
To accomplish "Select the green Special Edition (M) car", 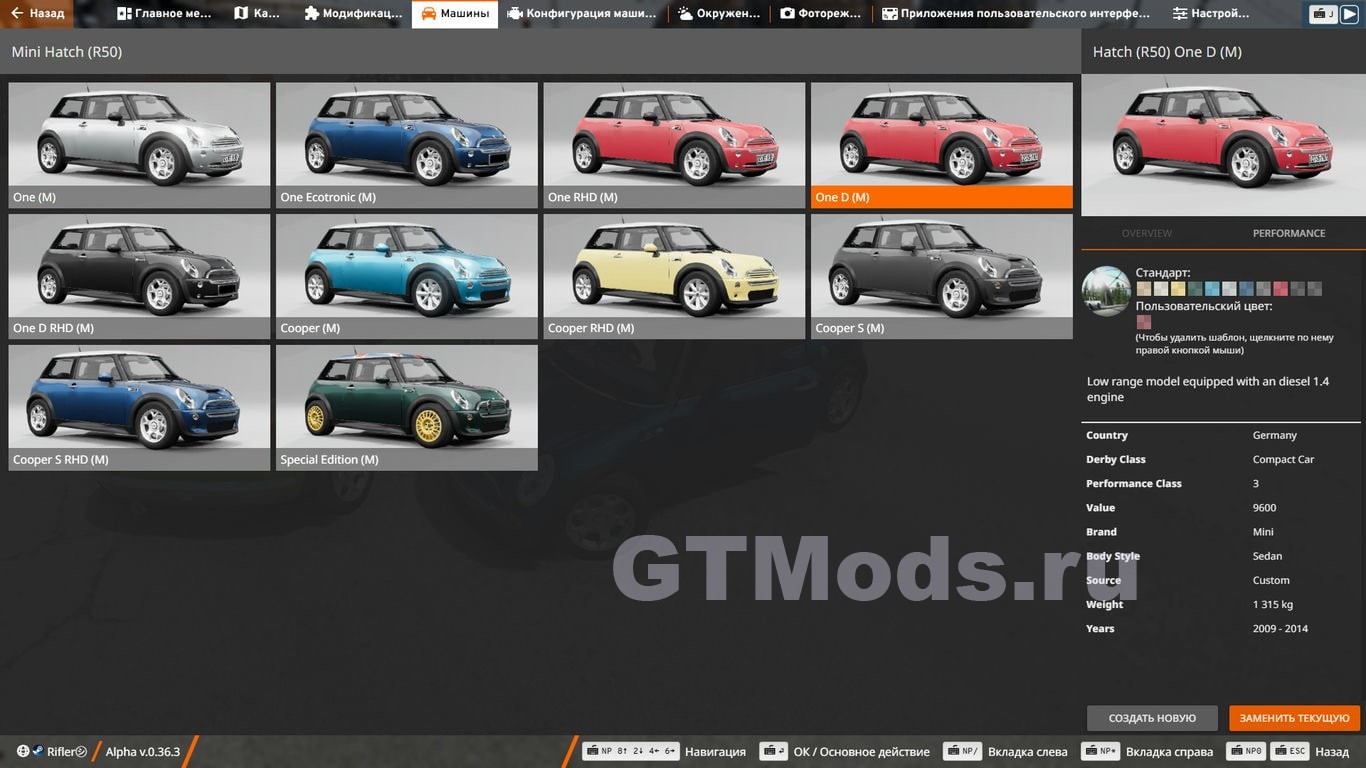I will coord(407,407).
